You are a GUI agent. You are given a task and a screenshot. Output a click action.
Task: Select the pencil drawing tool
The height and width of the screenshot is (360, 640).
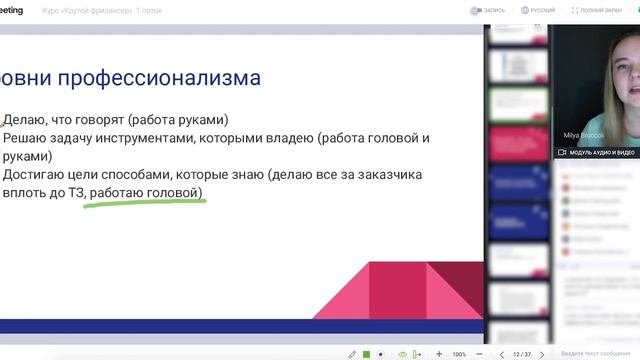coord(352,354)
